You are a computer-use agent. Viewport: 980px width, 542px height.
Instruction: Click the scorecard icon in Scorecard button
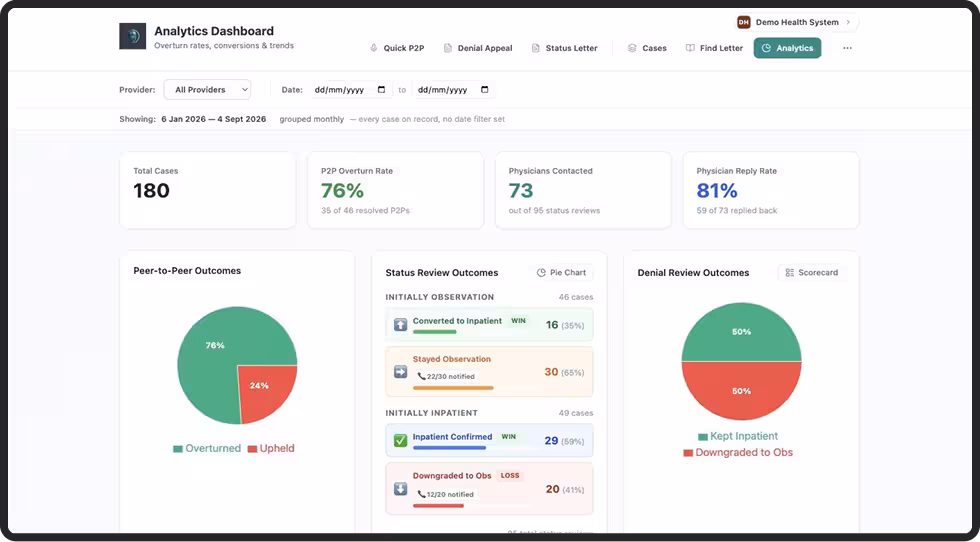pos(790,273)
